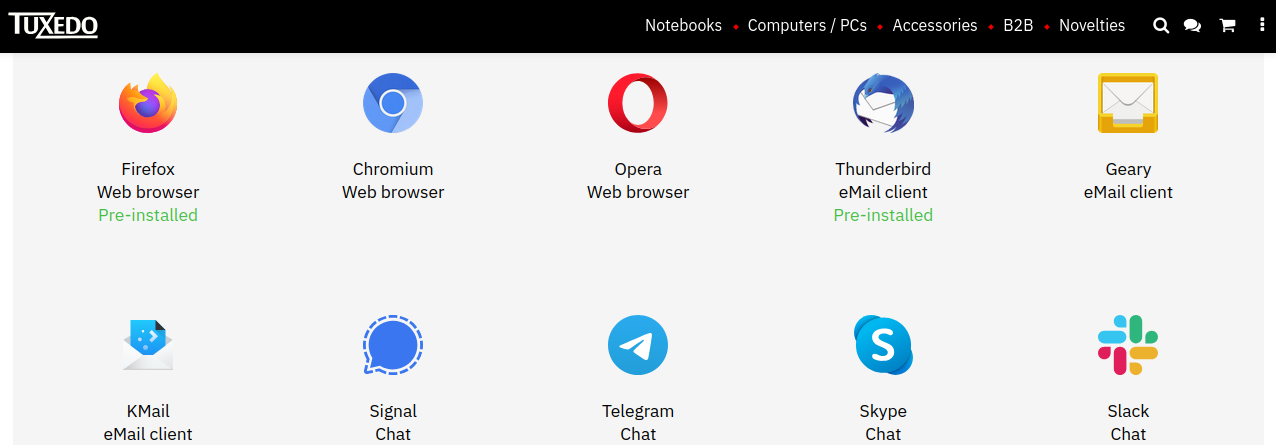Expand the three-dot more options menu
Image resolution: width=1276 pixels, height=445 pixels.
pos(1262,26)
